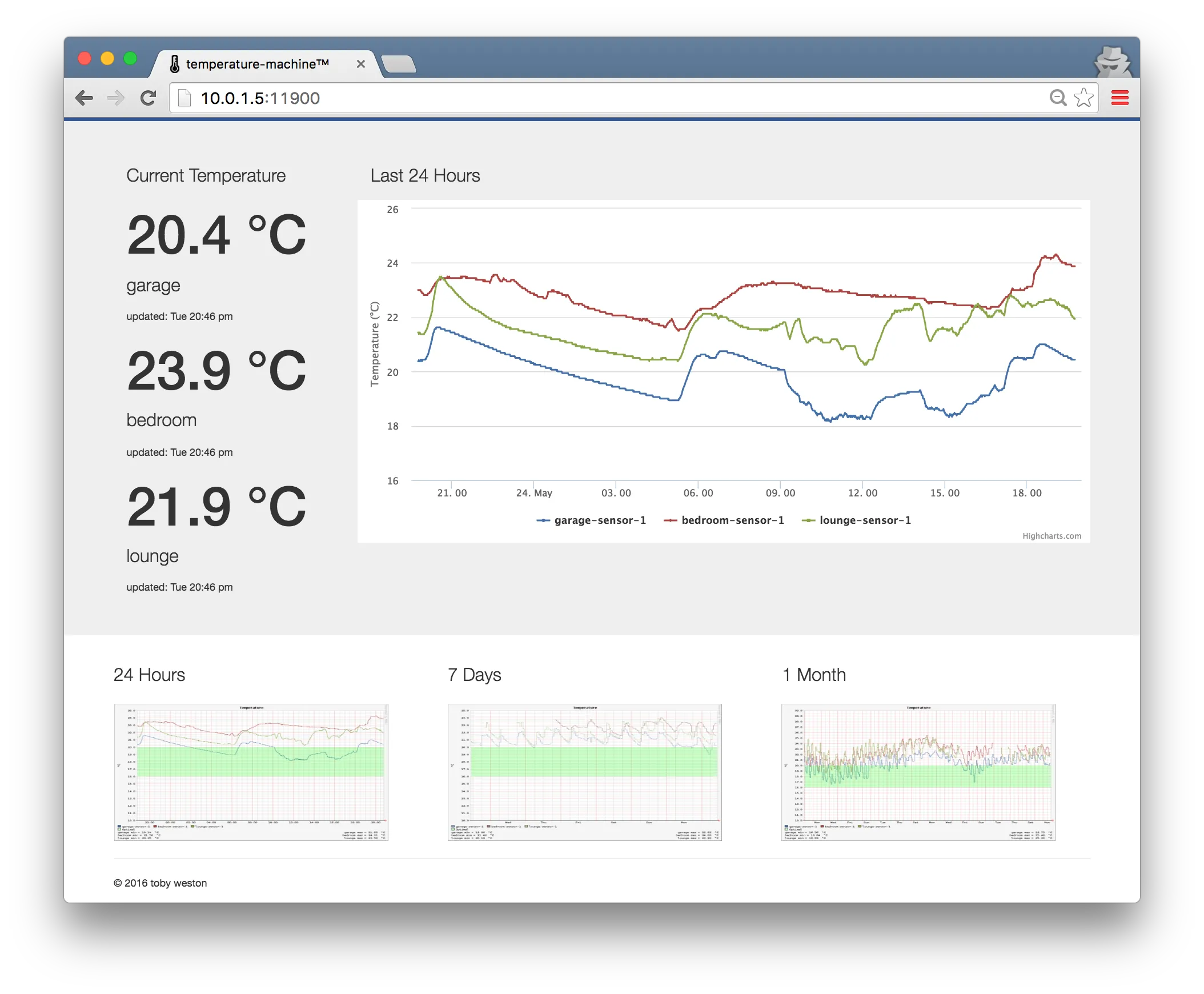Open the Highcharts.com link
1204x994 pixels.
point(1052,535)
